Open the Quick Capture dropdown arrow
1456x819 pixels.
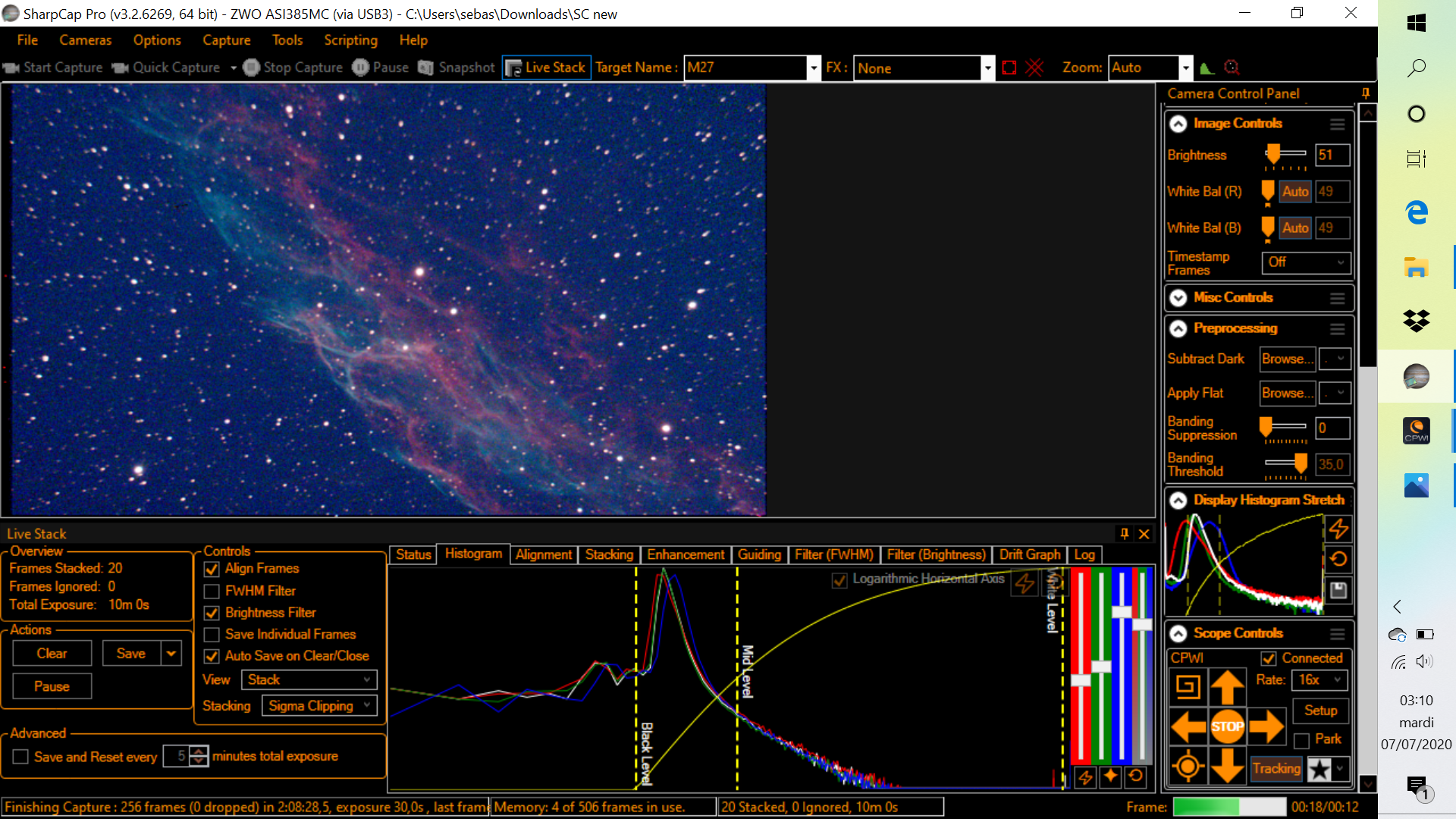pyautogui.click(x=234, y=67)
